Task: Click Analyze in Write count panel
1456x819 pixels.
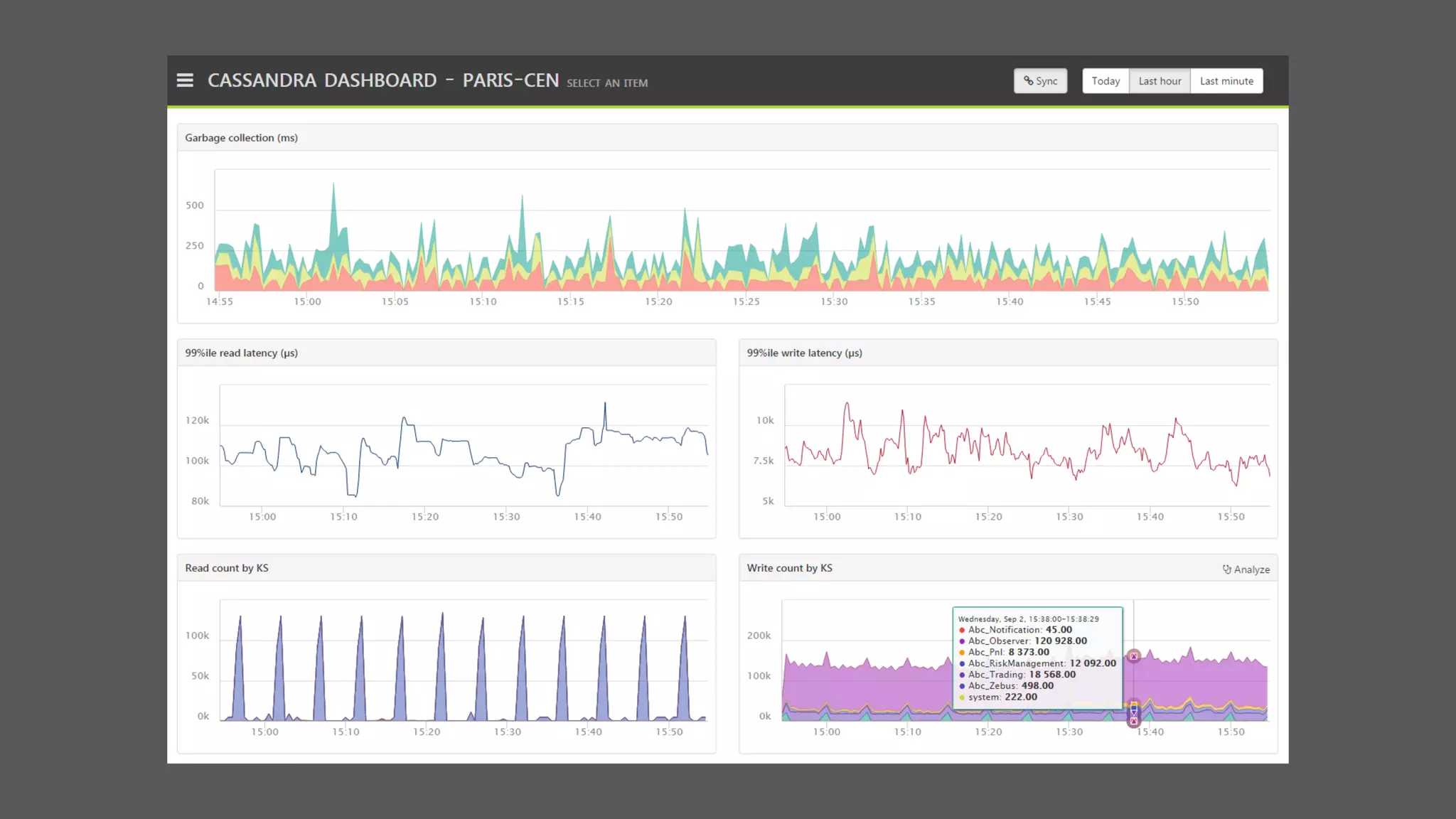Action: coord(1251,569)
